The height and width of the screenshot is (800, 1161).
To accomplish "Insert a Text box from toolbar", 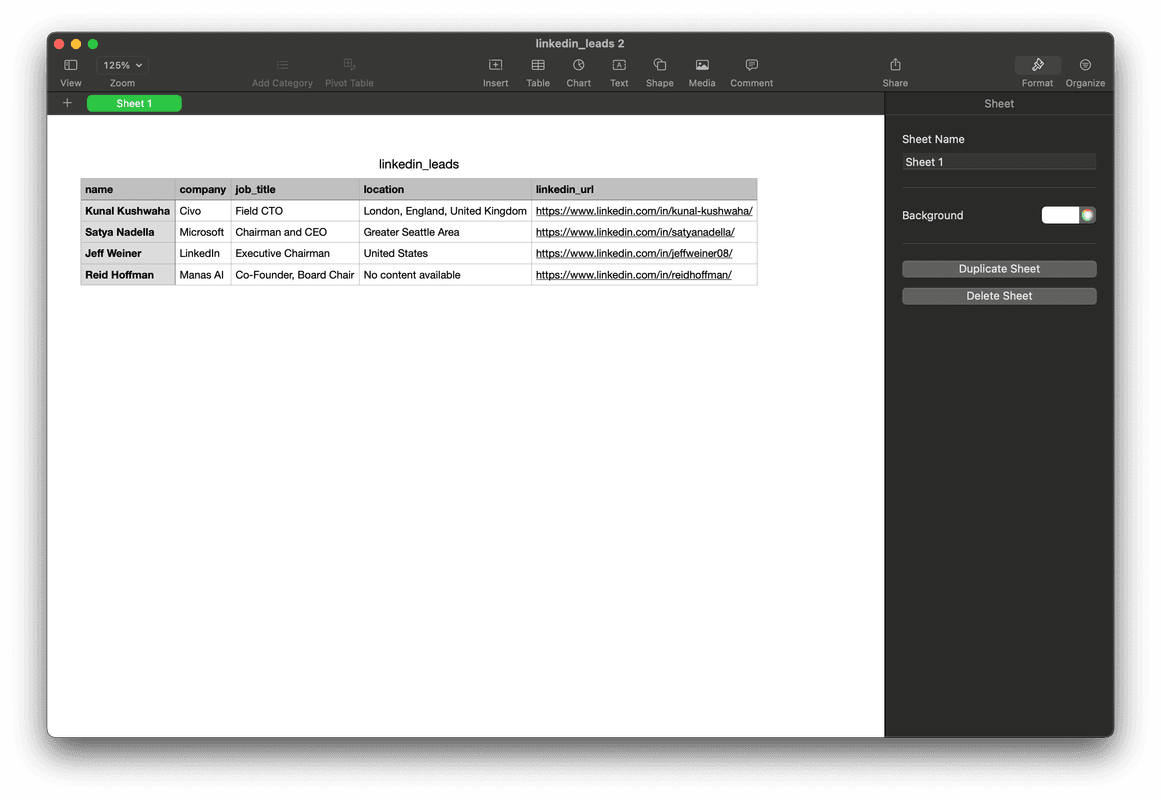I will click(x=619, y=66).
